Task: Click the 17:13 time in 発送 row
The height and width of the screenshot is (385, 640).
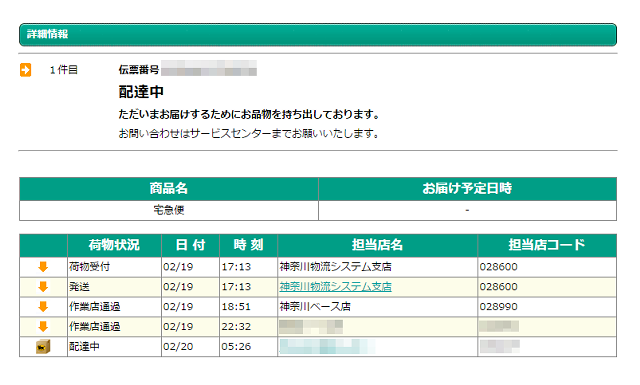Action: coord(249,287)
